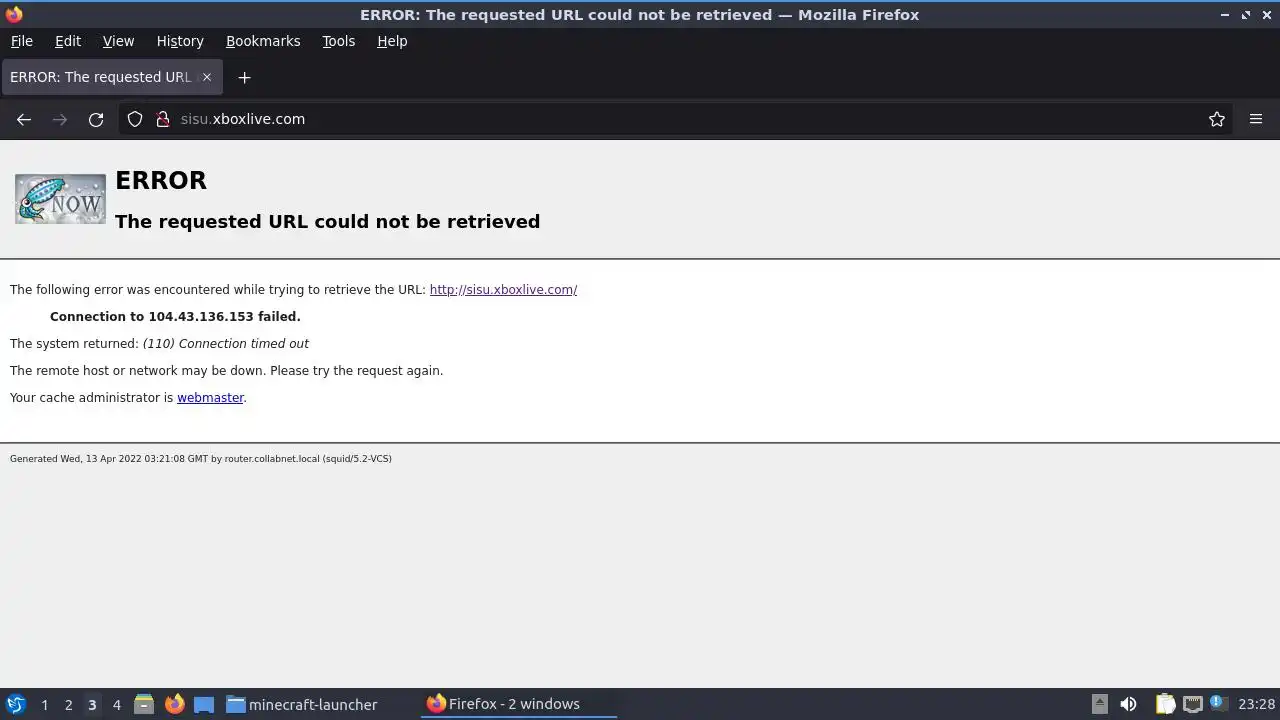
Task: Minimize the Firefox window
Action: pyautogui.click(x=1225, y=15)
